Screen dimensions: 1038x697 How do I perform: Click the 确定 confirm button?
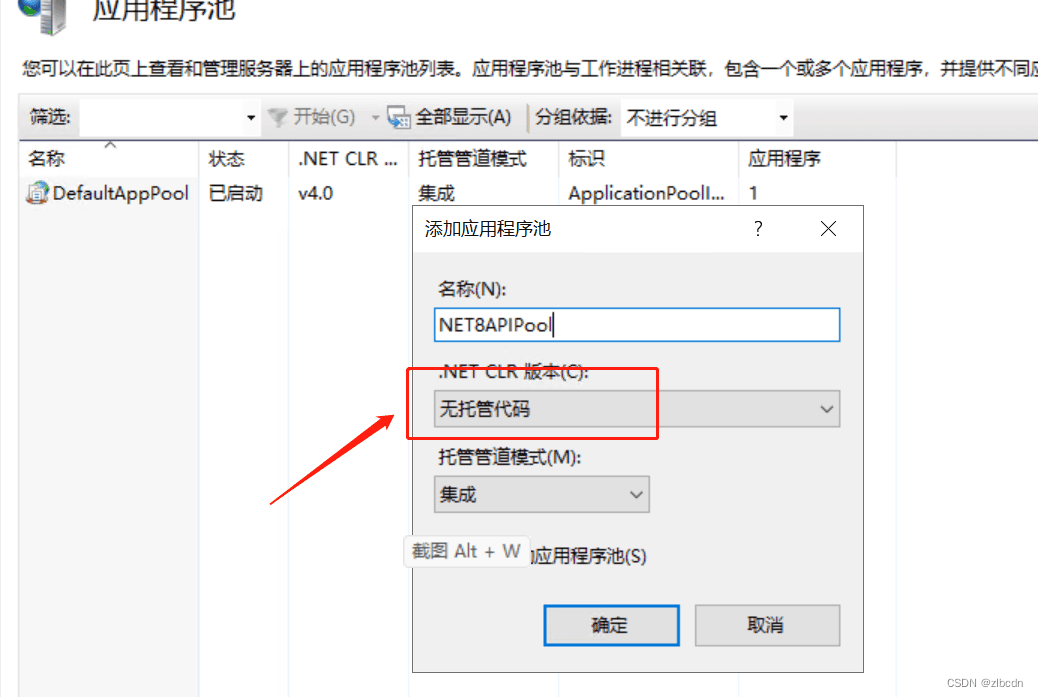[611, 625]
